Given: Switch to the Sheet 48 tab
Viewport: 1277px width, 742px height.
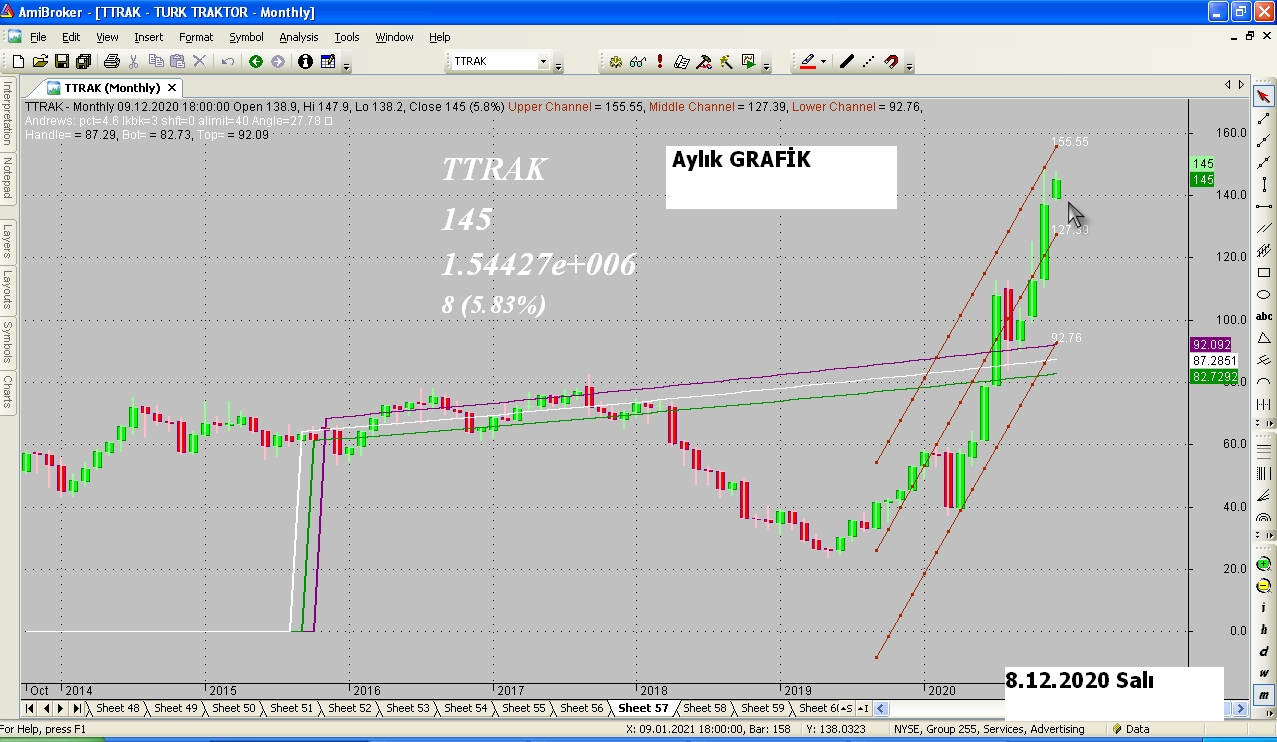Looking at the screenshot, I should click(x=118, y=708).
